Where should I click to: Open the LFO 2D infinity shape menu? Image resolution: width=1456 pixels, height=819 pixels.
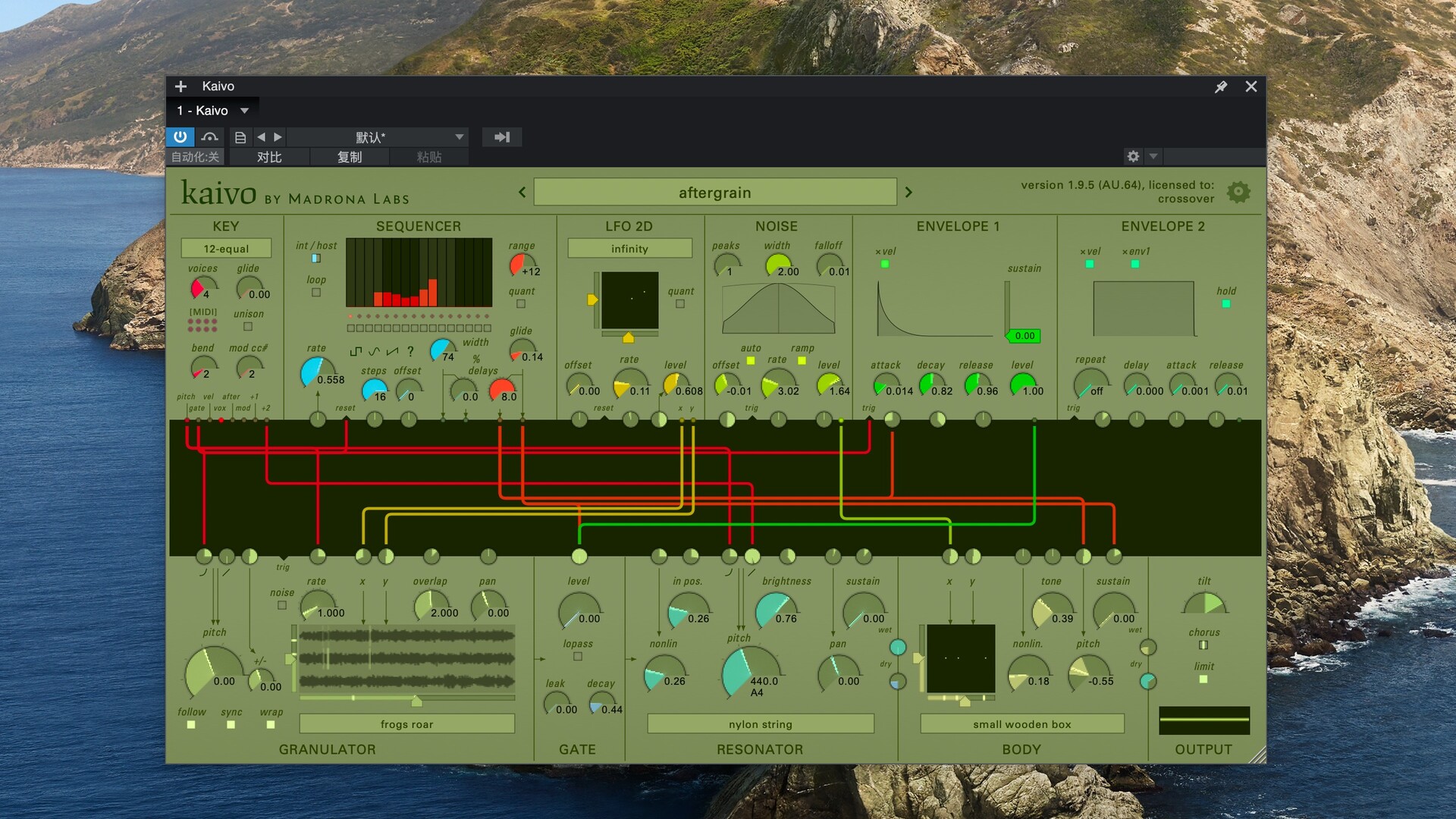629,249
